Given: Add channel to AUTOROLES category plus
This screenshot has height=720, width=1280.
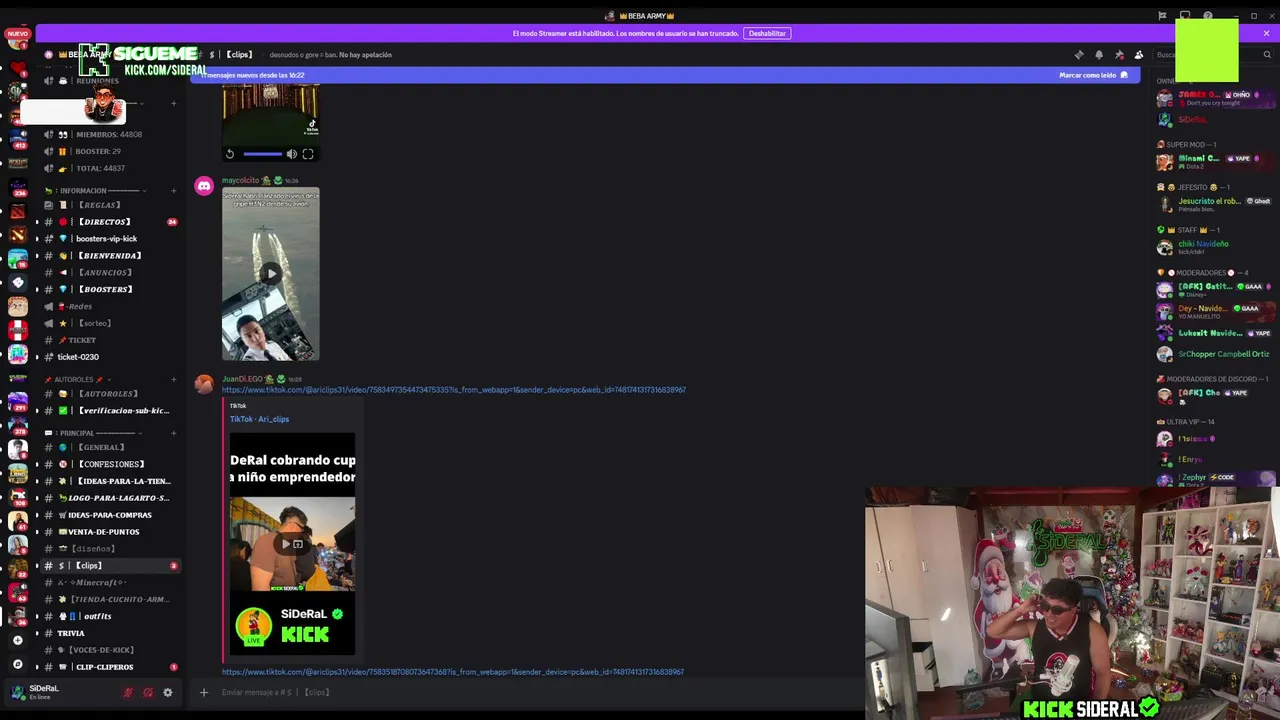Looking at the screenshot, I should click(x=173, y=379).
